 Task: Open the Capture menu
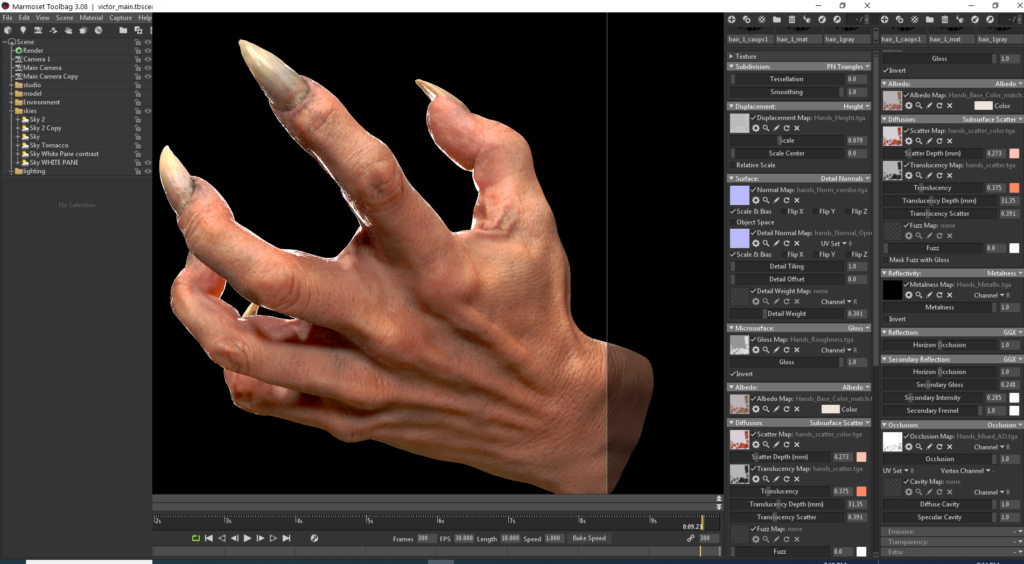pyautogui.click(x=121, y=18)
